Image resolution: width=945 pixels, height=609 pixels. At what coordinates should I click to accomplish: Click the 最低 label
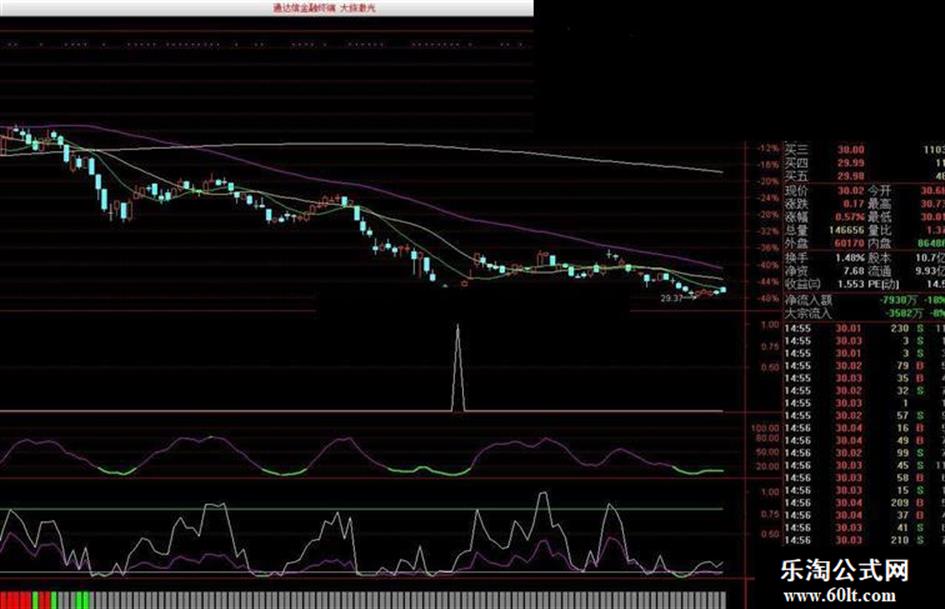pyautogui.click(x=879, y=216)
